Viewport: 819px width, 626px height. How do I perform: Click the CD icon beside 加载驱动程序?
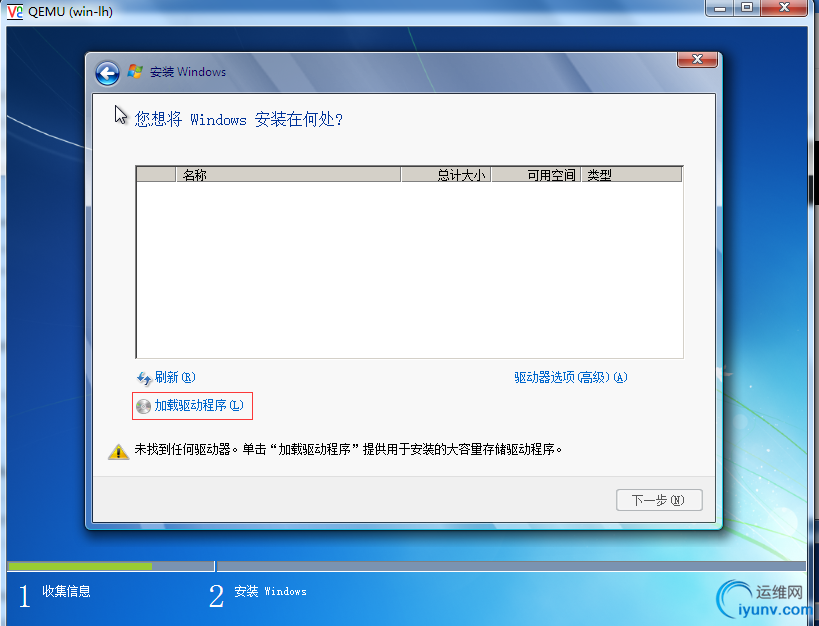[143, 407]
